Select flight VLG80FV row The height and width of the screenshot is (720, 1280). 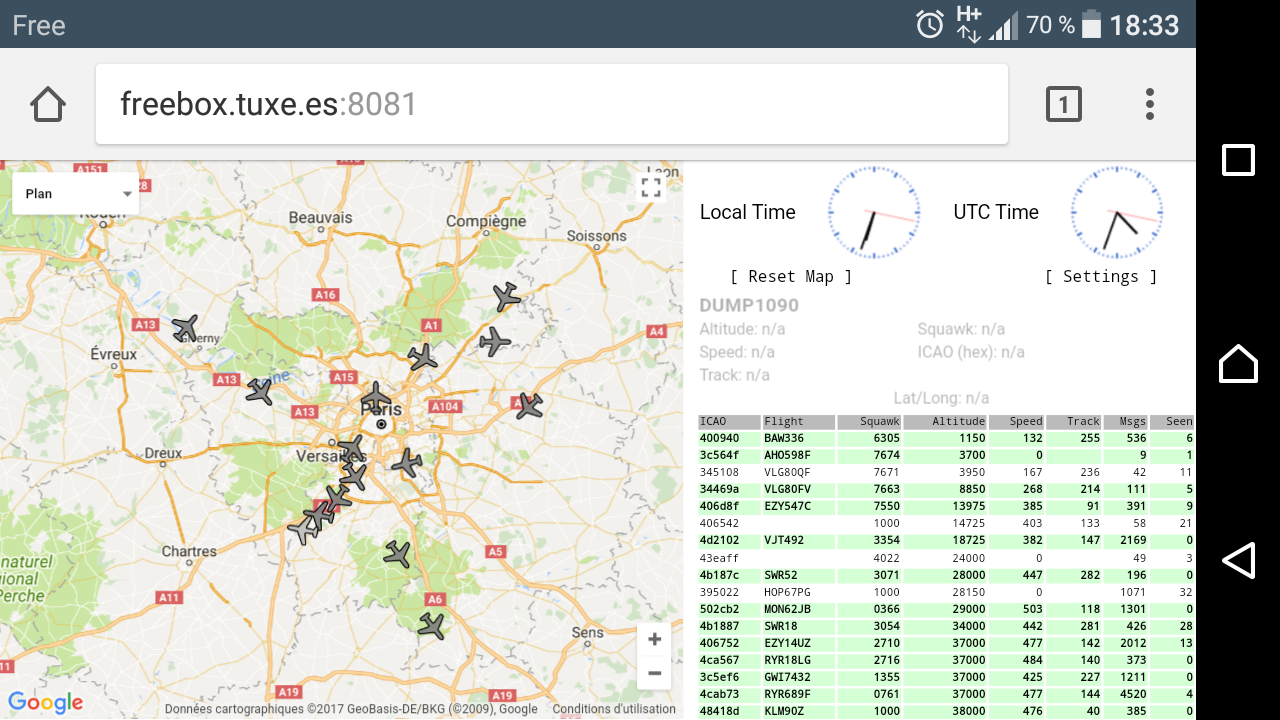pyautogui.click(x=946, y=489)
